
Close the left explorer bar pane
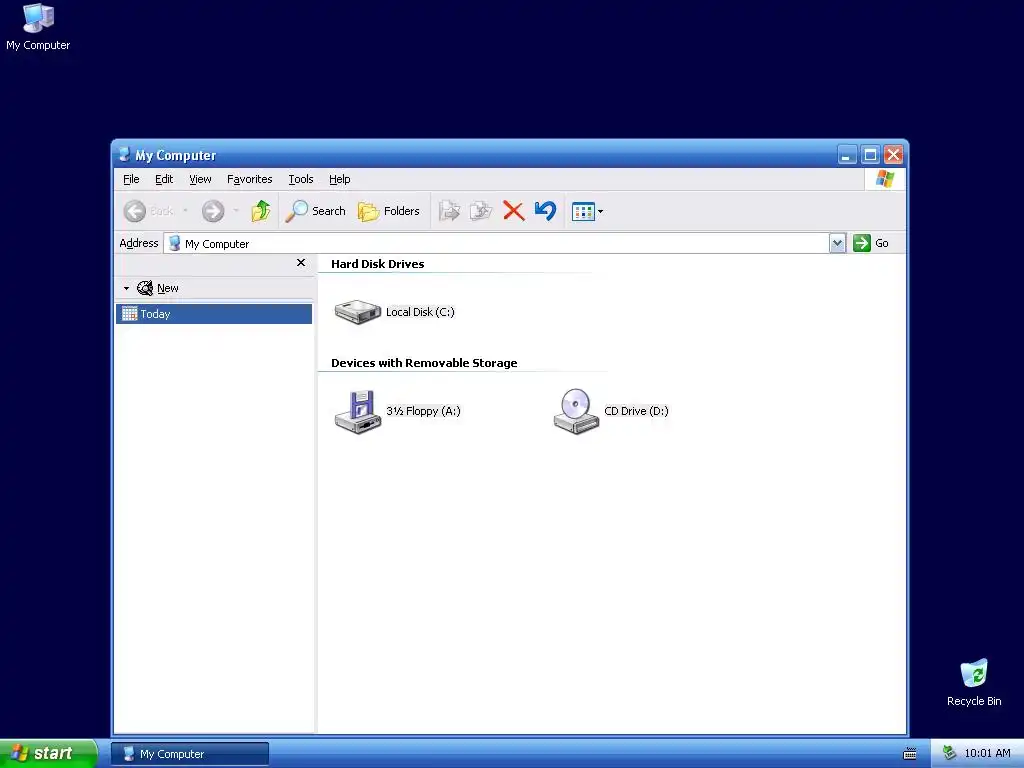point(301,263)
